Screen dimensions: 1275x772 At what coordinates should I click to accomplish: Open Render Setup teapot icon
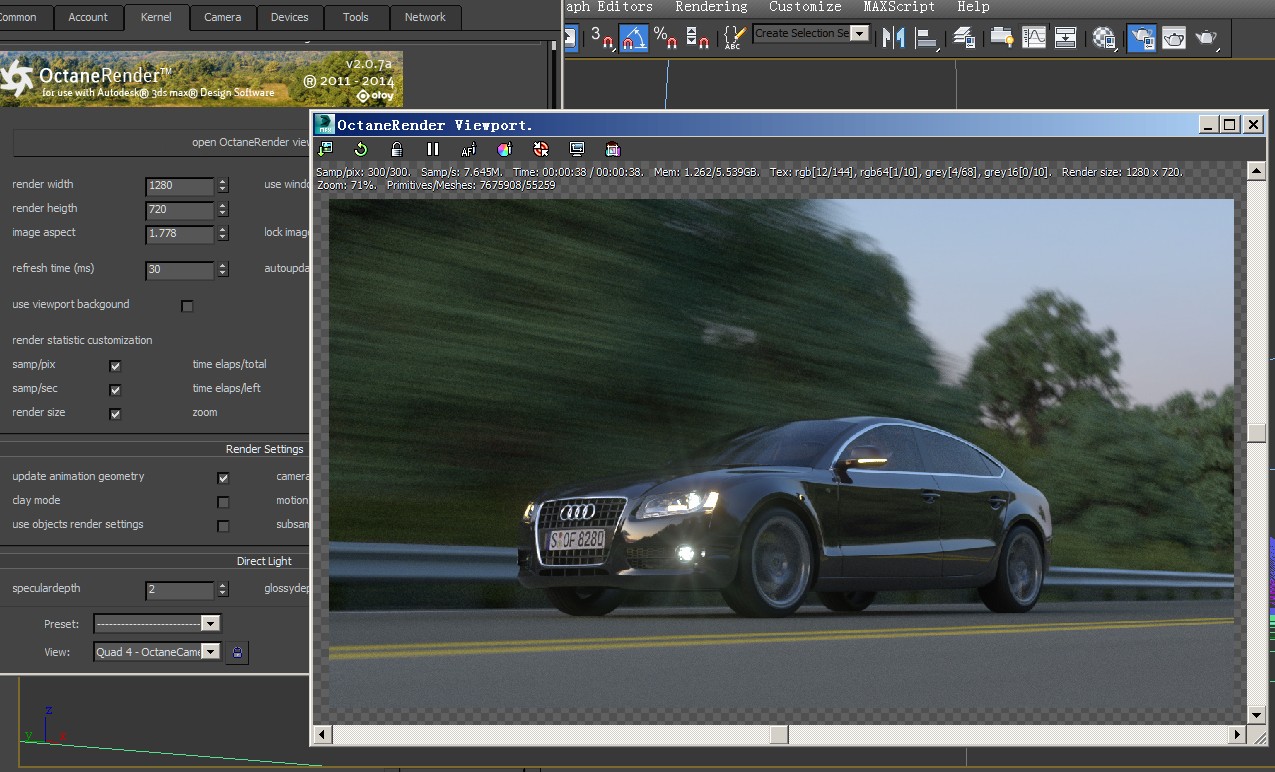point(1141,38)
